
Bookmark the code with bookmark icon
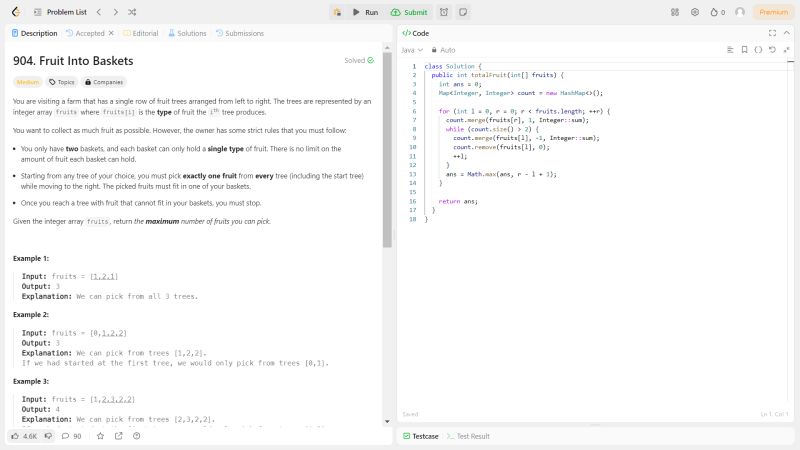click(x=744, y=49)
